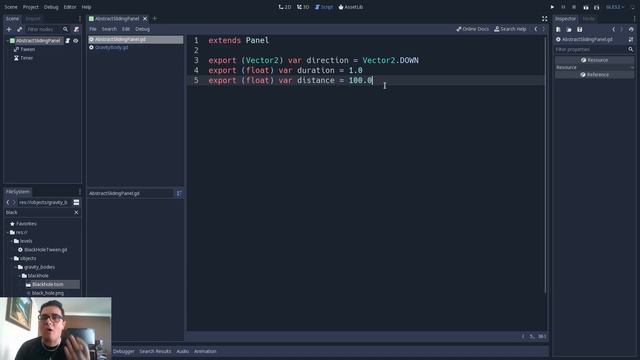Image resolution: width=640 pixels, height=360 pixels.
Task: Toggle visibility of AbstractSlidingPanel node
Action: pos(76,41)
